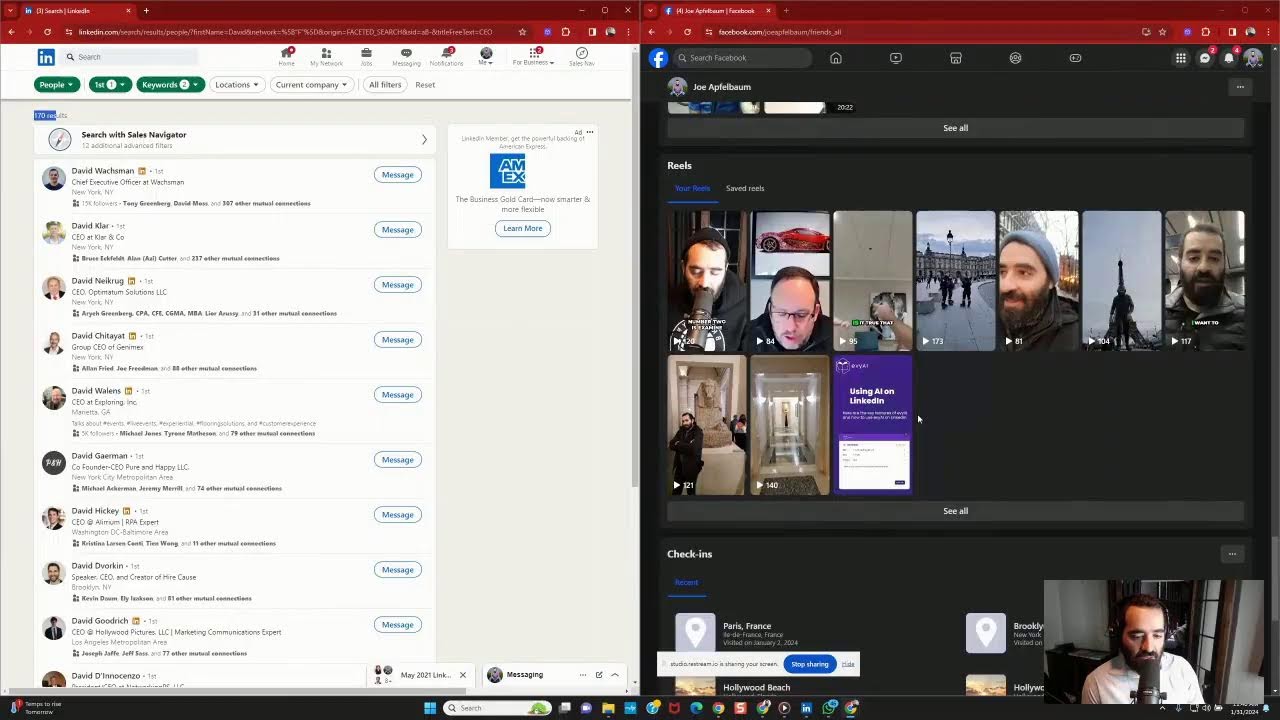Click the Facebook logo
Image resolution: width=1280 pixels, height=720 pixels.
point(658,58)
